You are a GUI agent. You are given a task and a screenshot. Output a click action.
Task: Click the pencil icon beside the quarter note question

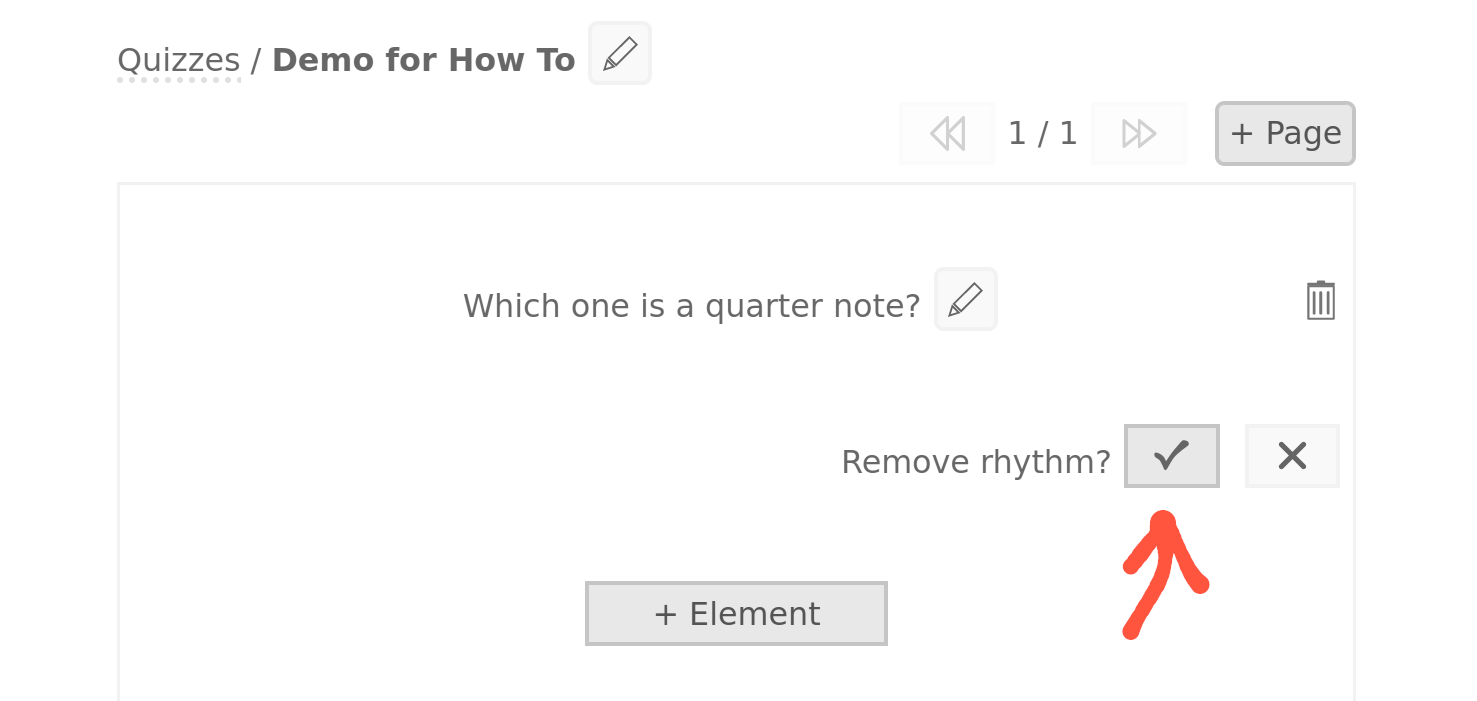pos(966,299)
